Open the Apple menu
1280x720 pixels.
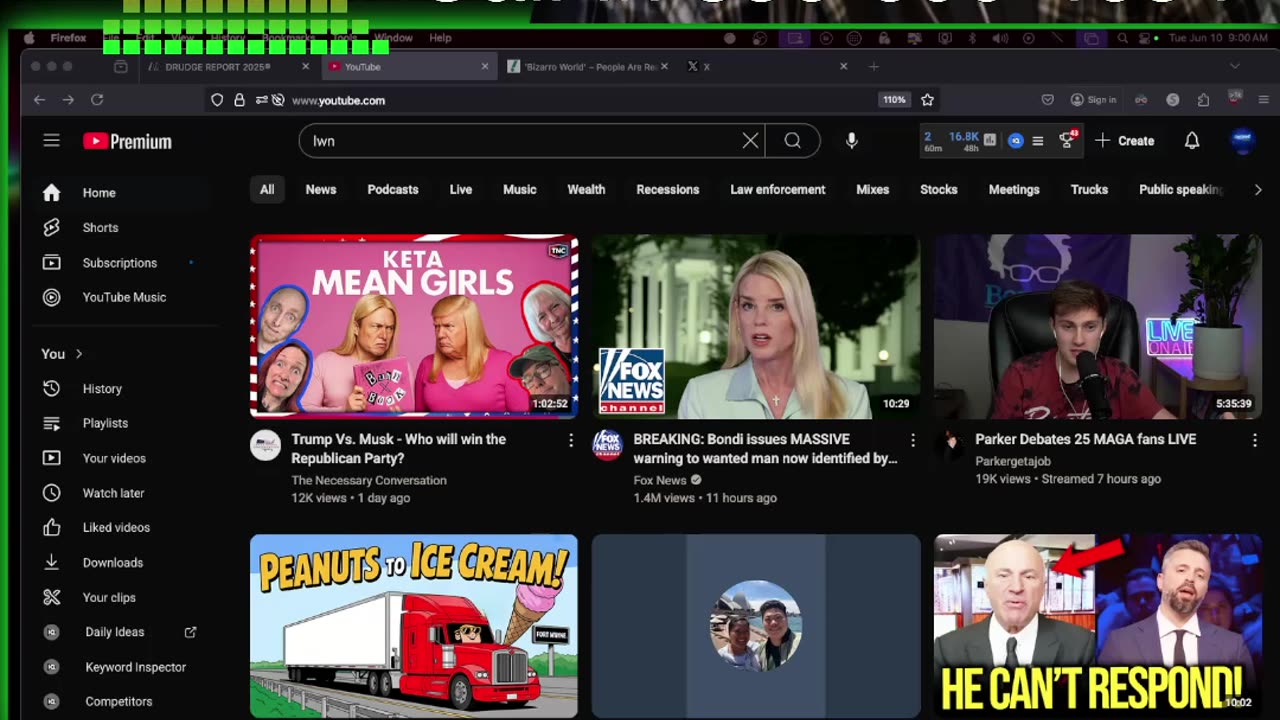tap(29, 38)
